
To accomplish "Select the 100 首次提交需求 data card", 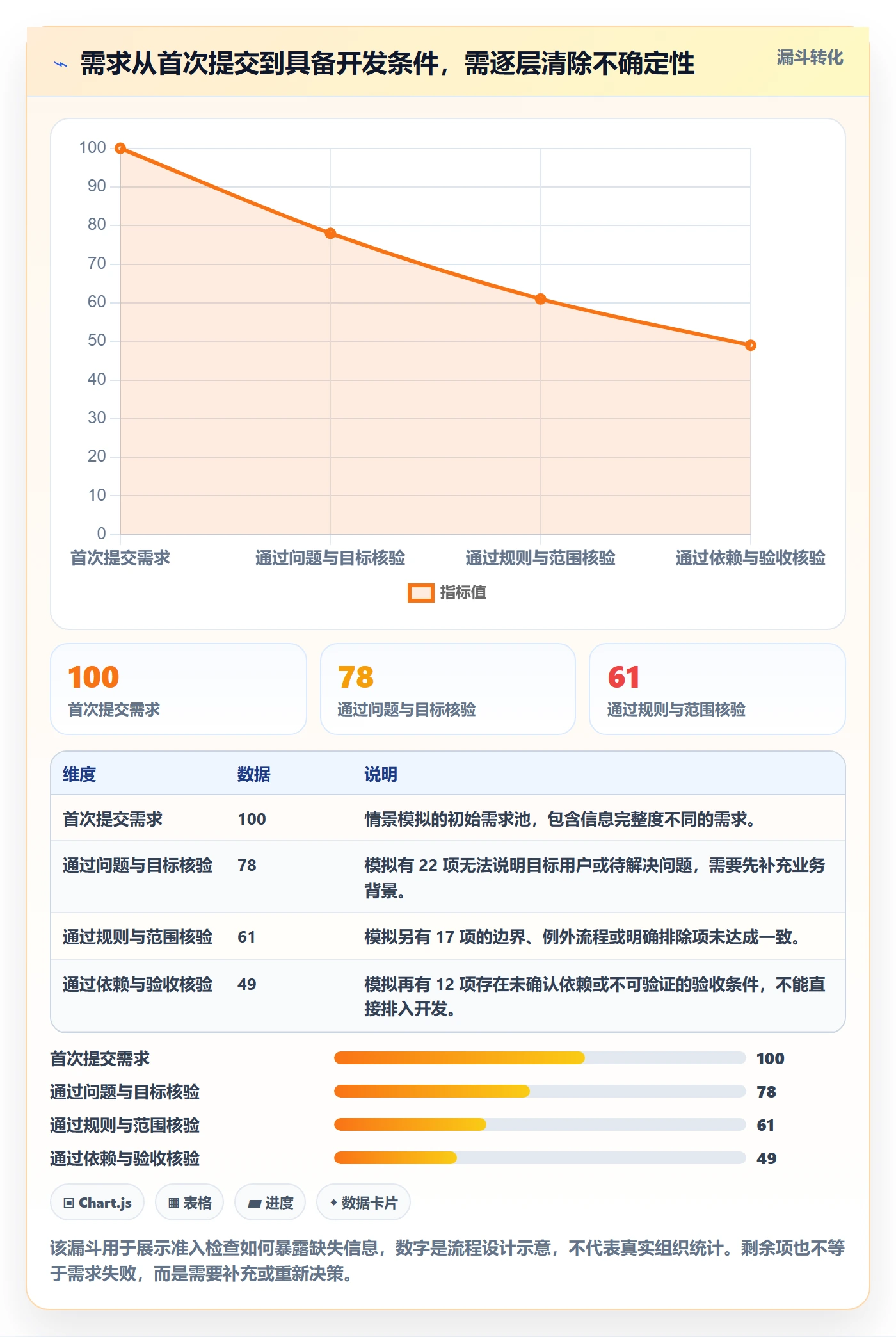I will tap(179, 689).
